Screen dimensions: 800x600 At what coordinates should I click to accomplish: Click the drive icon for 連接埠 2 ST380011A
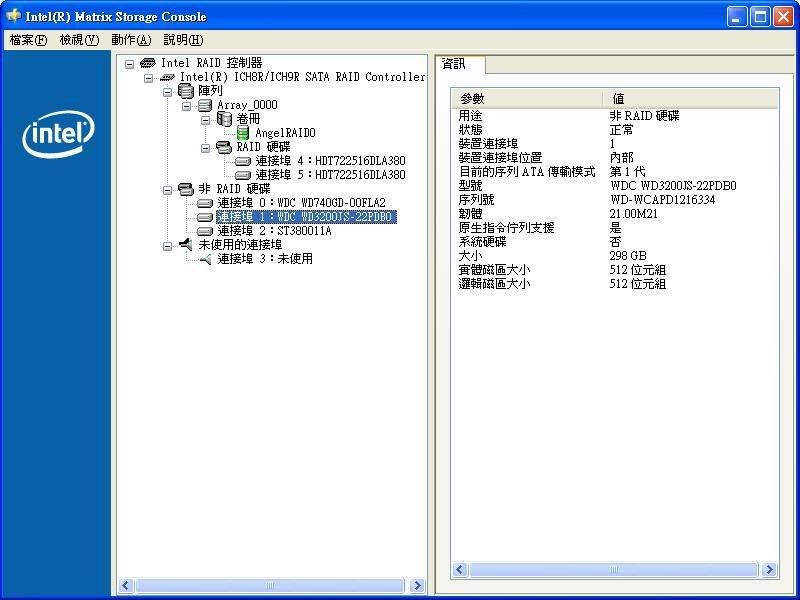click(205, 231)
